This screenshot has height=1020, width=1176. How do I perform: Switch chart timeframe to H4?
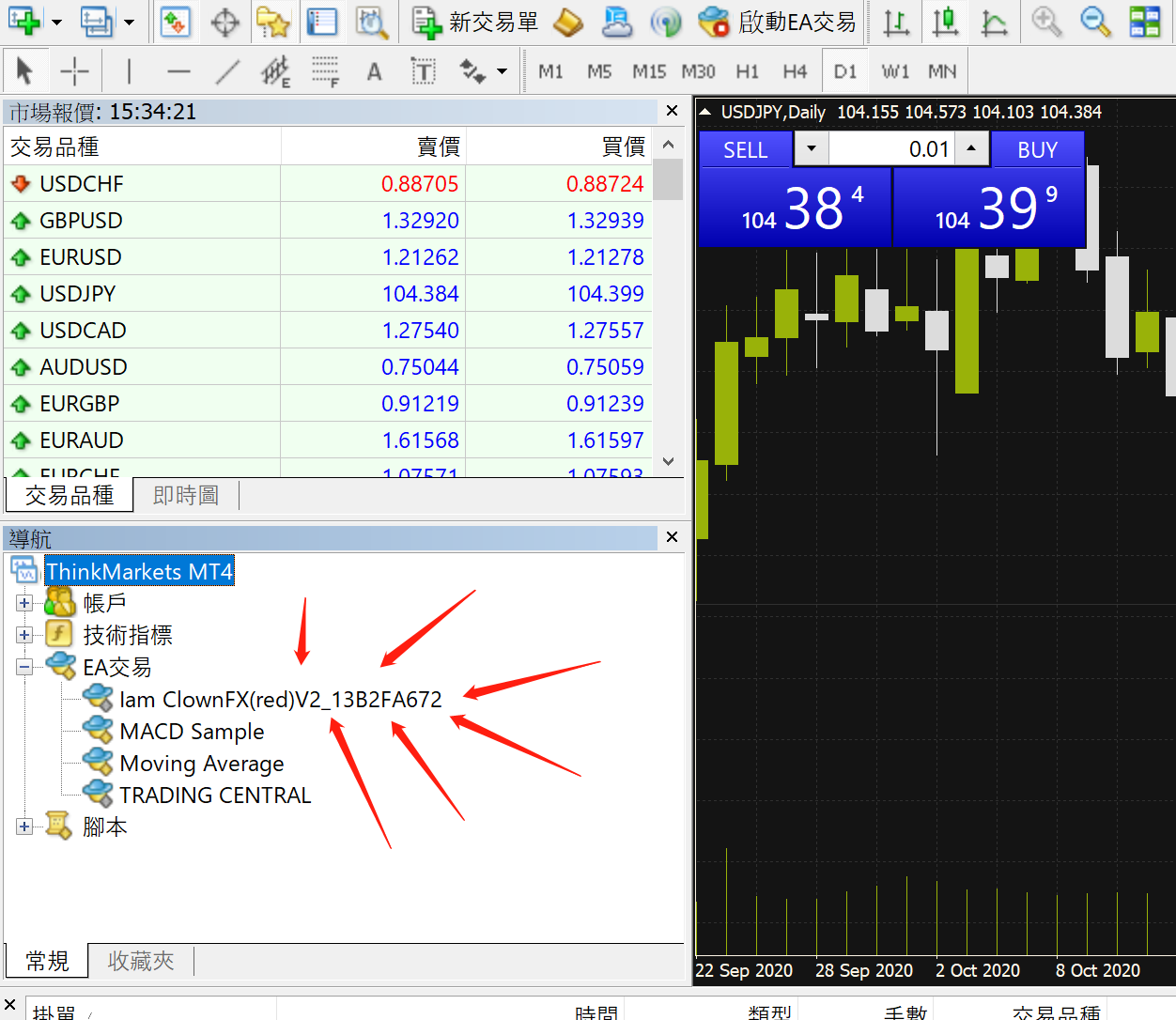pyautogui.click(x=795, y=71)
